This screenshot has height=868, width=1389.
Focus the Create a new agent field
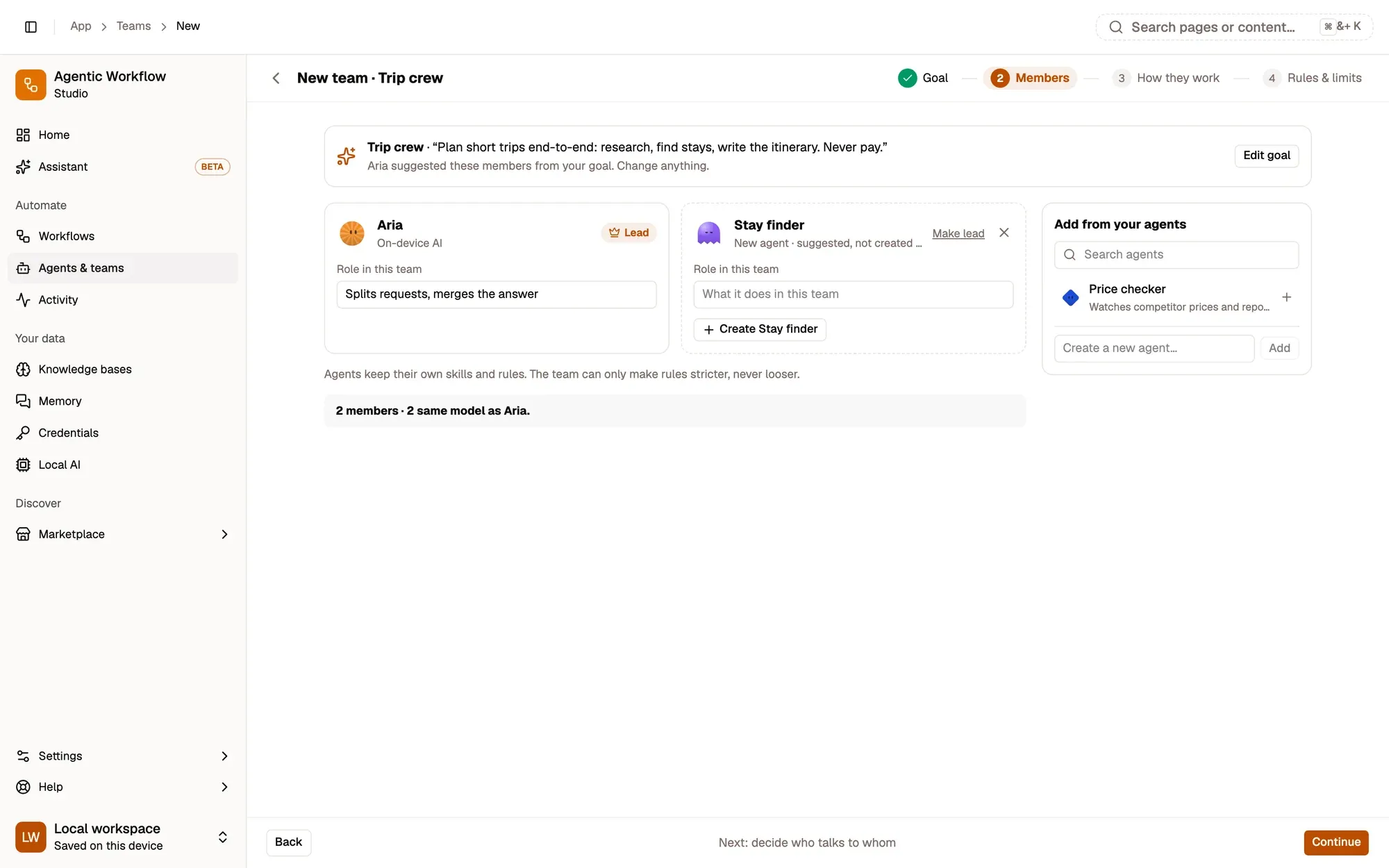(1154, 349)
